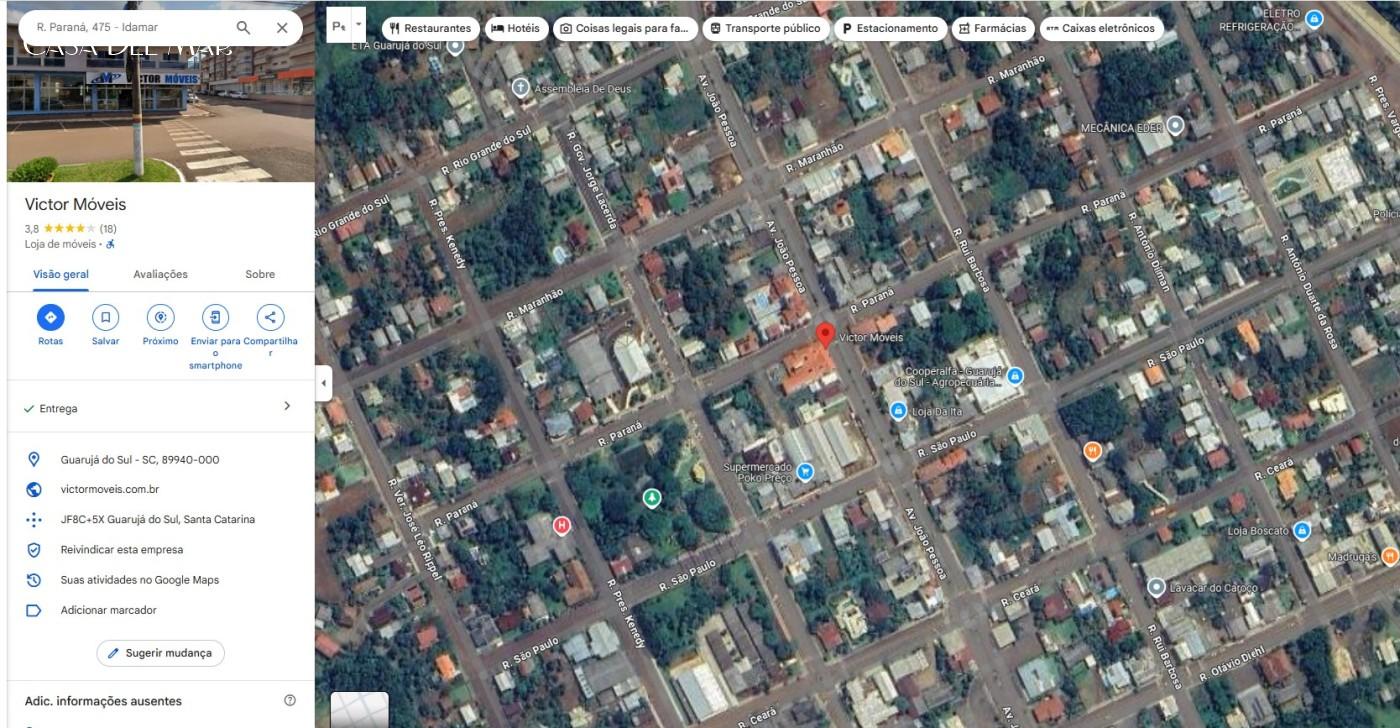The height and width of the screenshot is (728, 1400).
Task: Click the Loja Boscato shop marker
Action: (1302, 531)
